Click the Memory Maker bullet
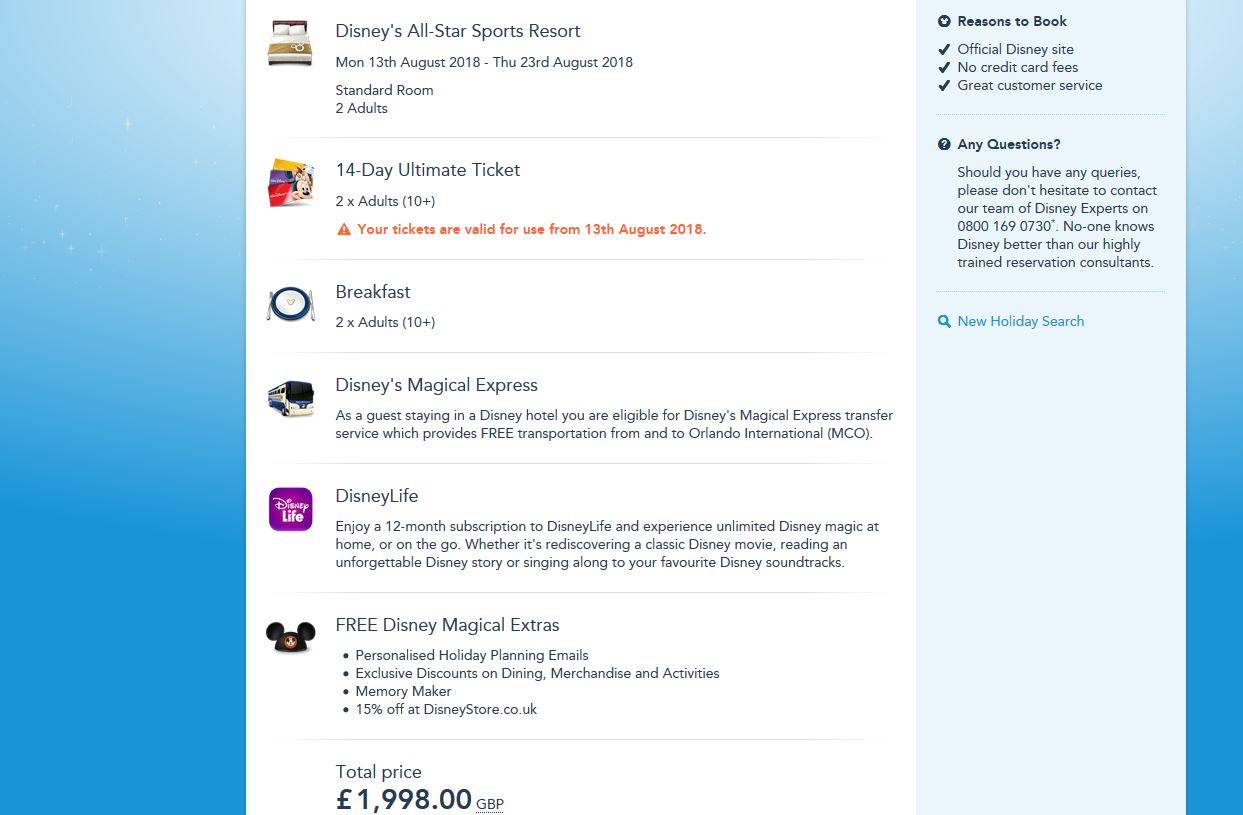 point(403,691)
